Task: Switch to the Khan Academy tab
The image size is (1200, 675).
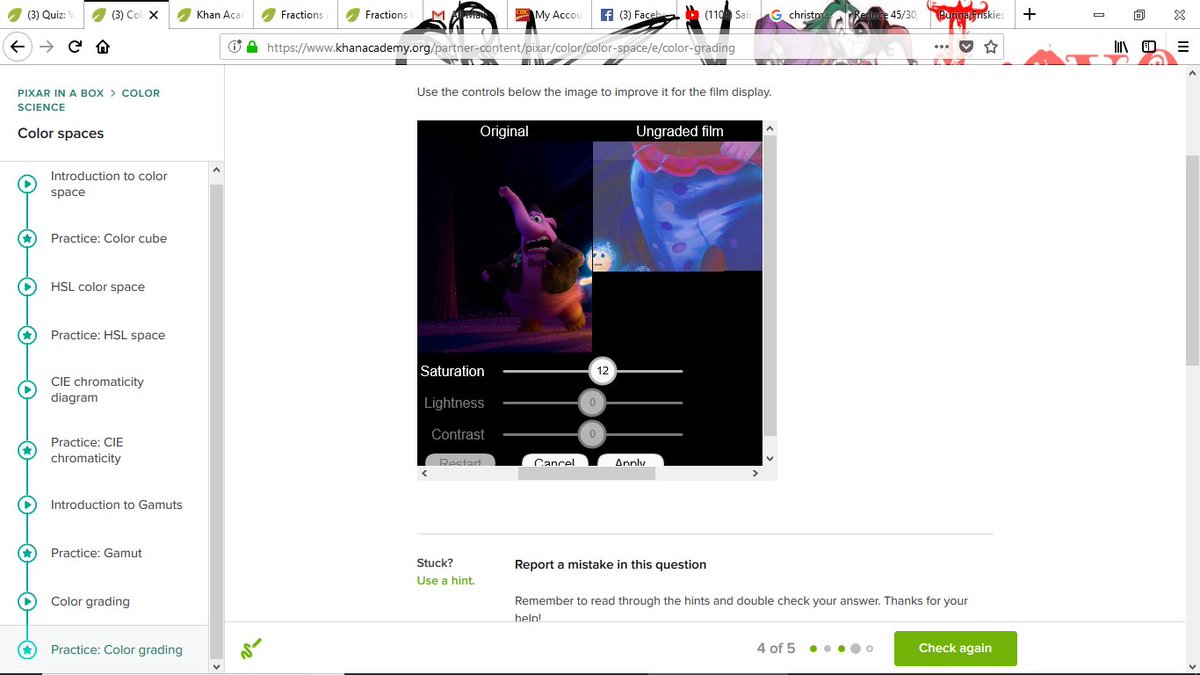Action: pos(210,15)
